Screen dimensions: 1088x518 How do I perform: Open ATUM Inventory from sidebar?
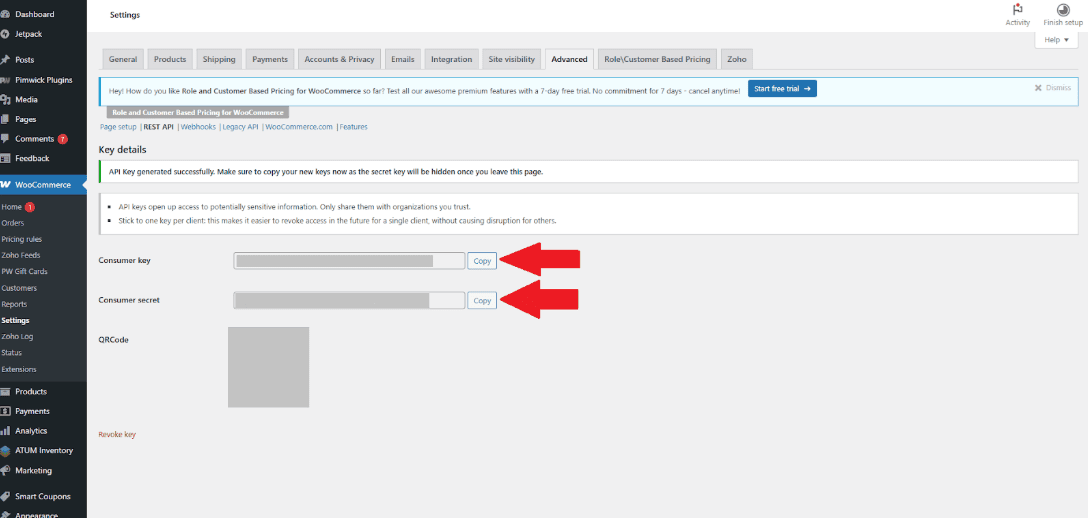44,450
